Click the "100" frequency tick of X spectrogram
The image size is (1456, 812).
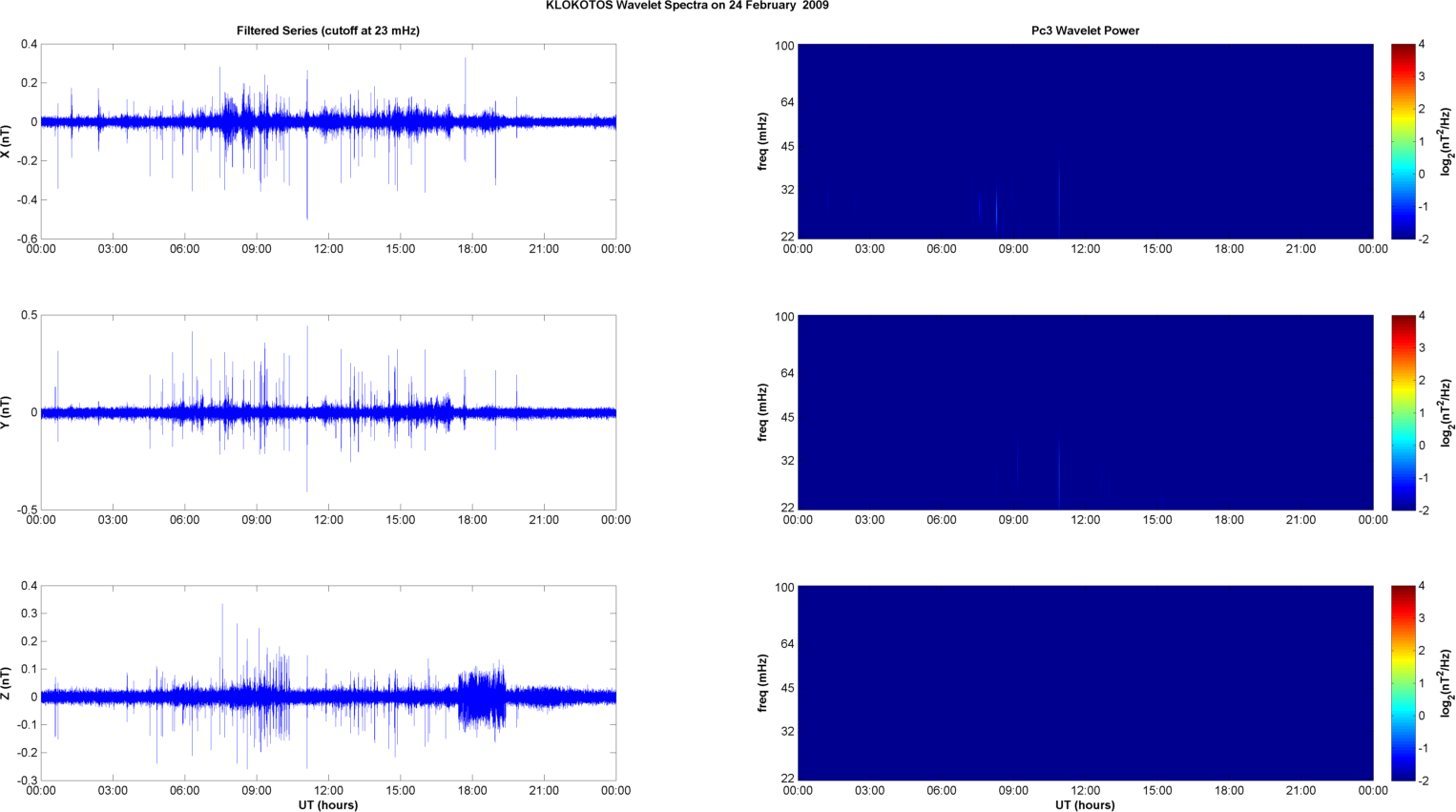784,46
